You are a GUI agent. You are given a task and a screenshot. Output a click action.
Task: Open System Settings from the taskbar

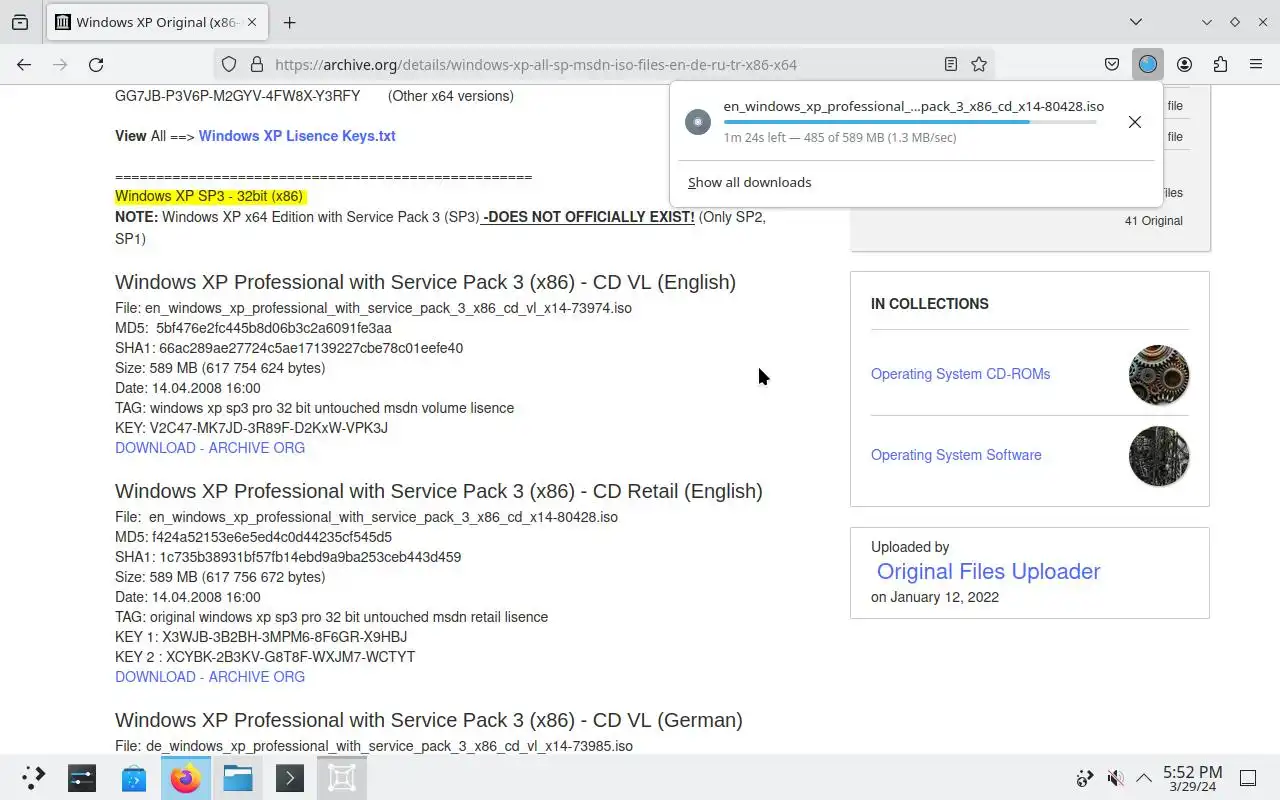(x=82, y=778)
